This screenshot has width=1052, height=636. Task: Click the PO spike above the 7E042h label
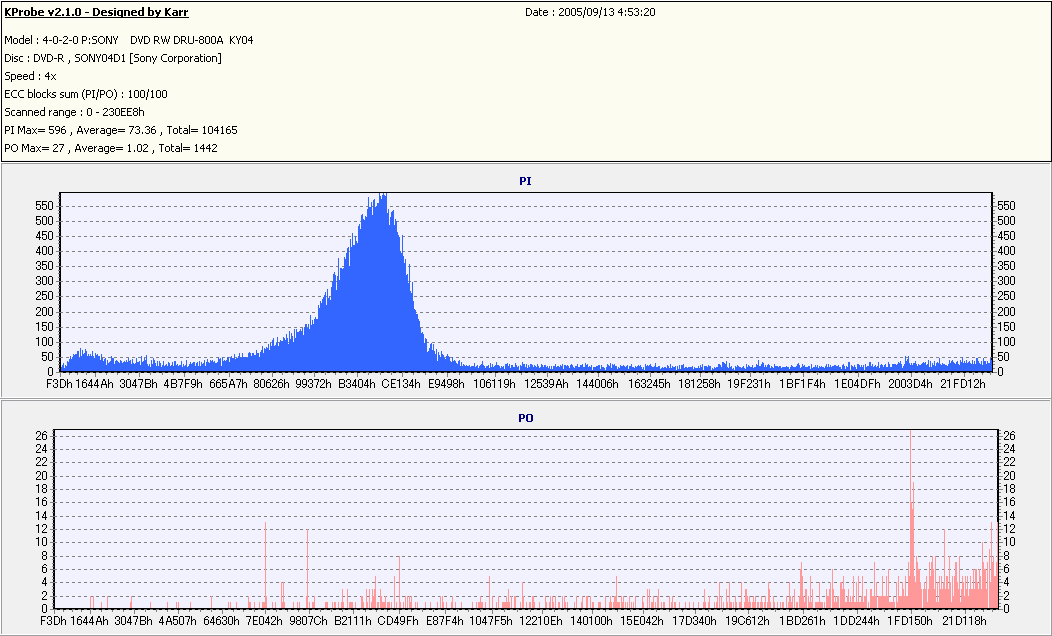266,565
